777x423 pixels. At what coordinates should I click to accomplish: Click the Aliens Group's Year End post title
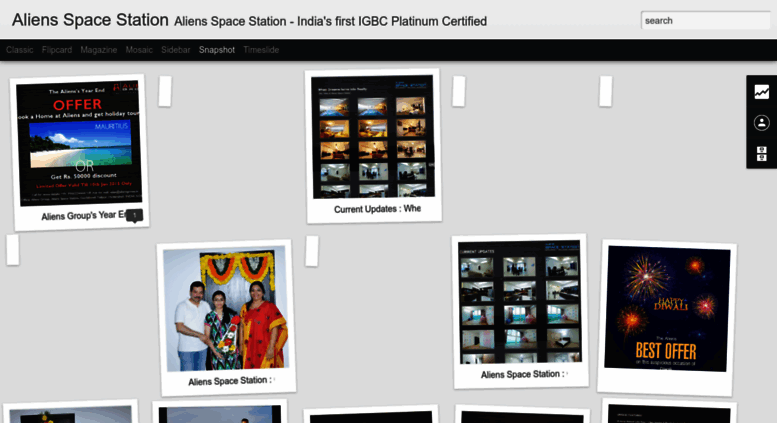(x=83, y=216)
